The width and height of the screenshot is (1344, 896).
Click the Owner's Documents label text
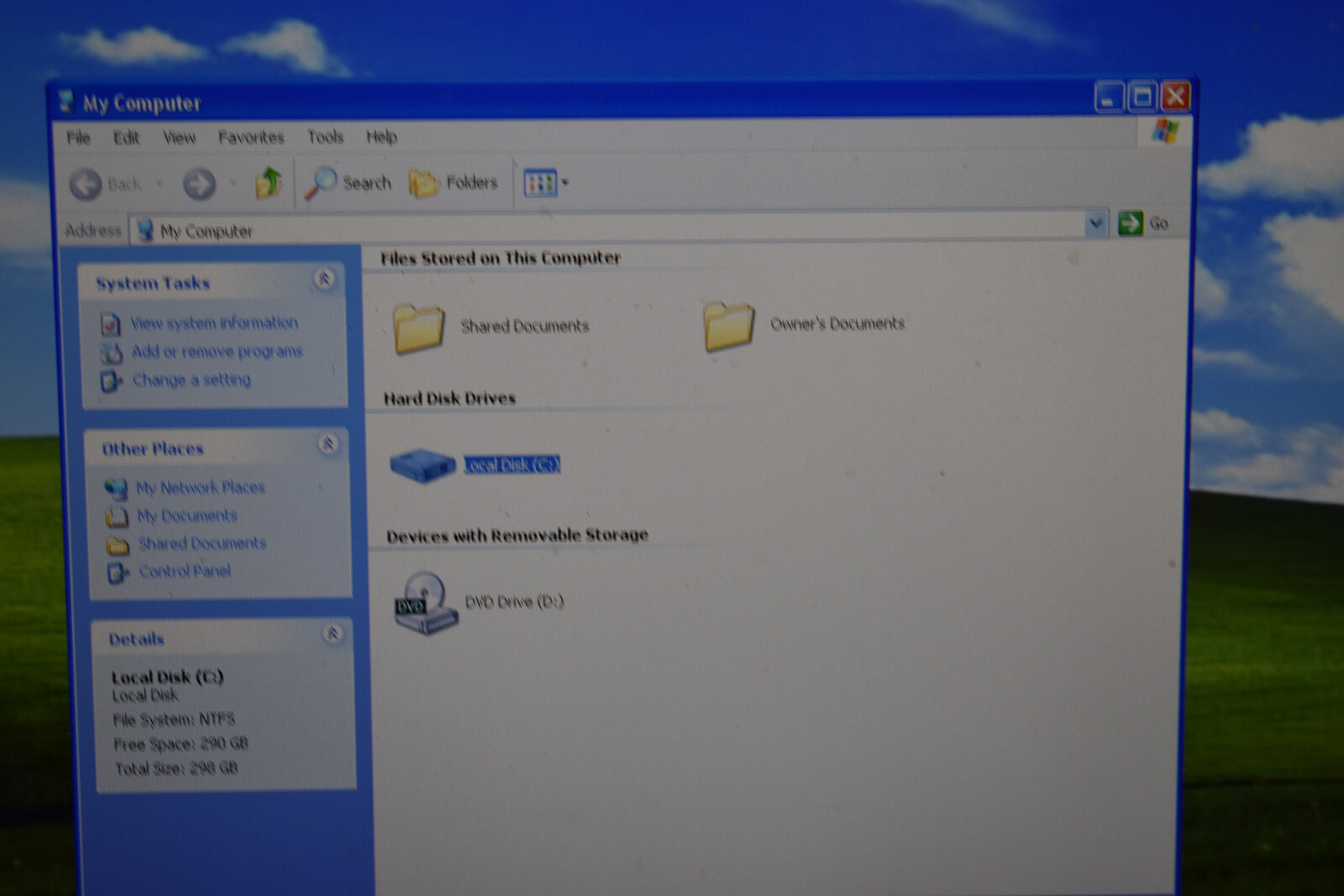click(x=837, y=323)
